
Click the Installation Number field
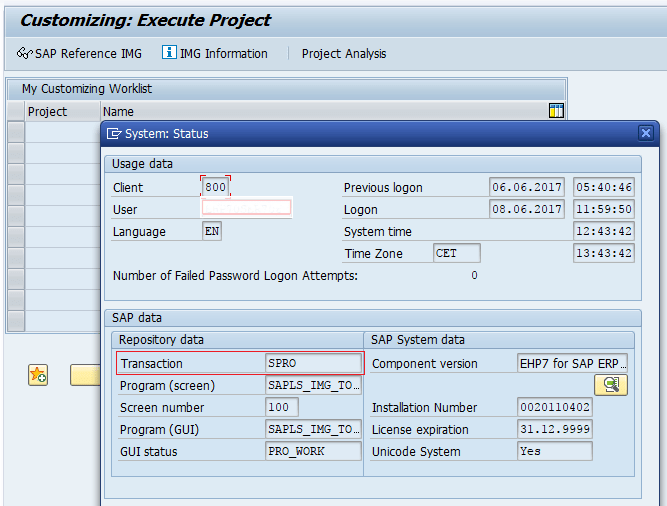(x=554, y=408)
